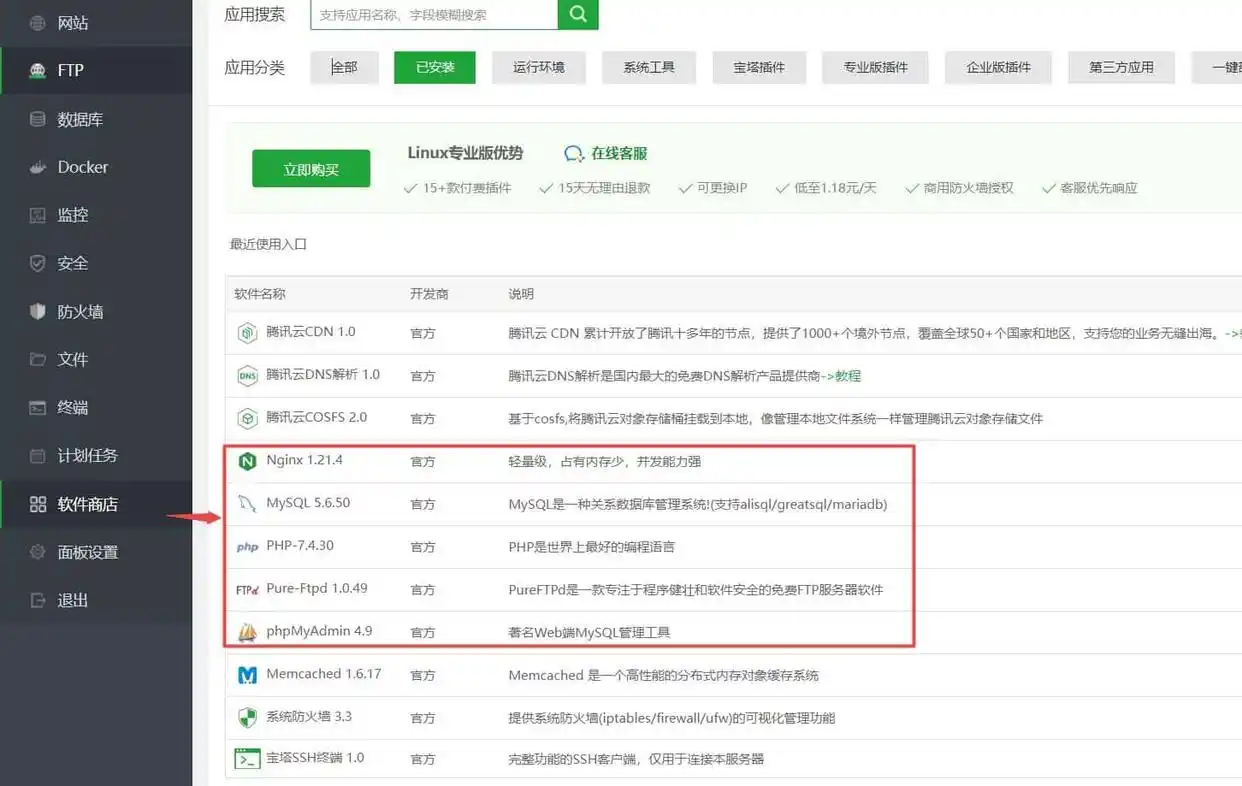Image resolution: width=1242 pixels, height=786 pixels.
Task: Click the Memcached 1.6.17 icon
Action: [x=247, y=675]
